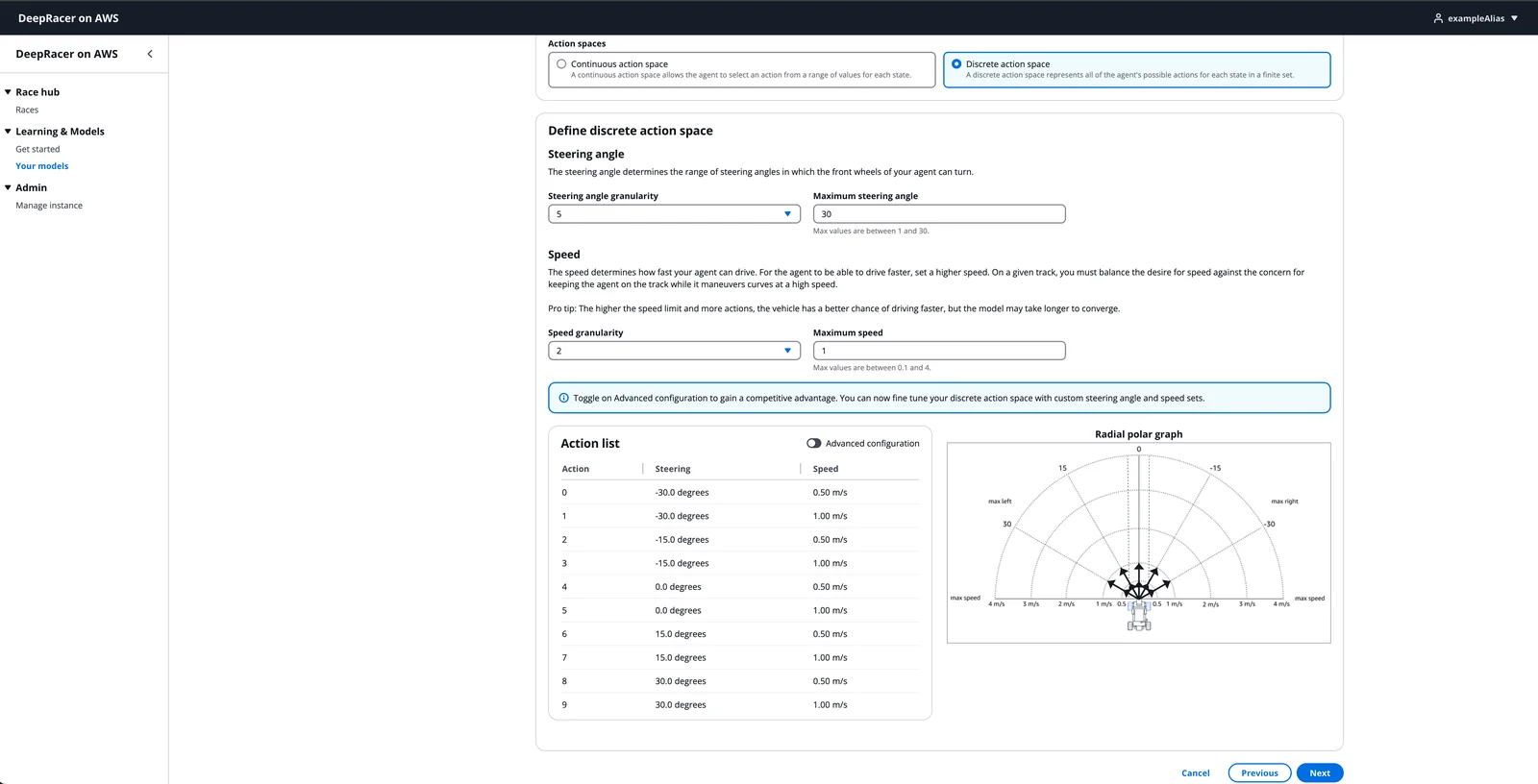Click action 7 speed value 1.00 m/s
Screen dimensions: 1538x784
831,658
